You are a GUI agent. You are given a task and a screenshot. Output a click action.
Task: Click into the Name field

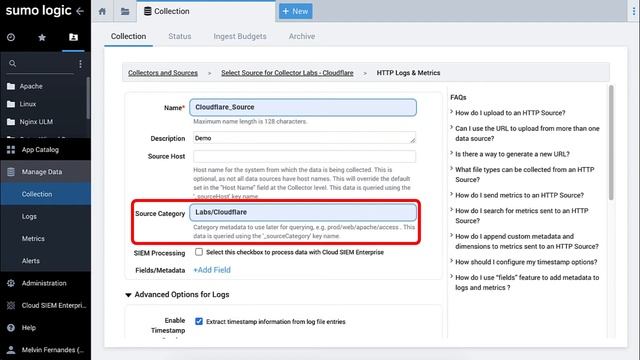(x=303, y=107)
